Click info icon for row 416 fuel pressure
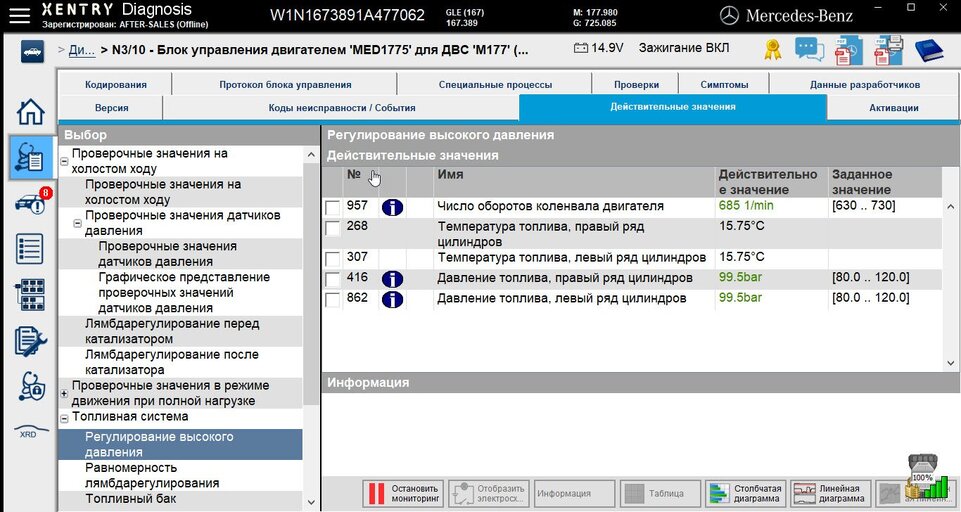961x512 pixels. (392, 279)
